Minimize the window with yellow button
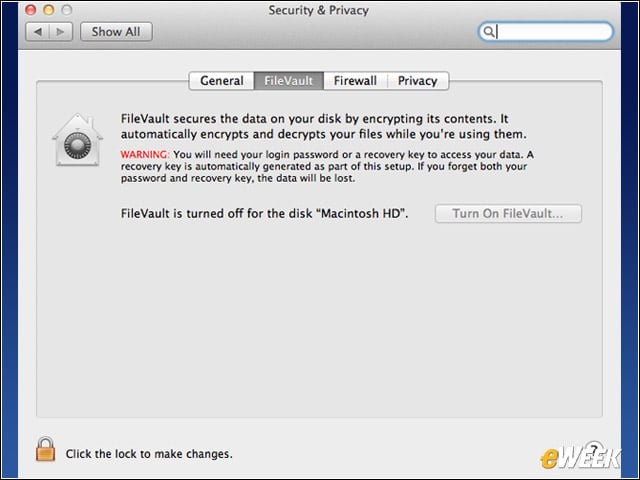 coord(49,10)
